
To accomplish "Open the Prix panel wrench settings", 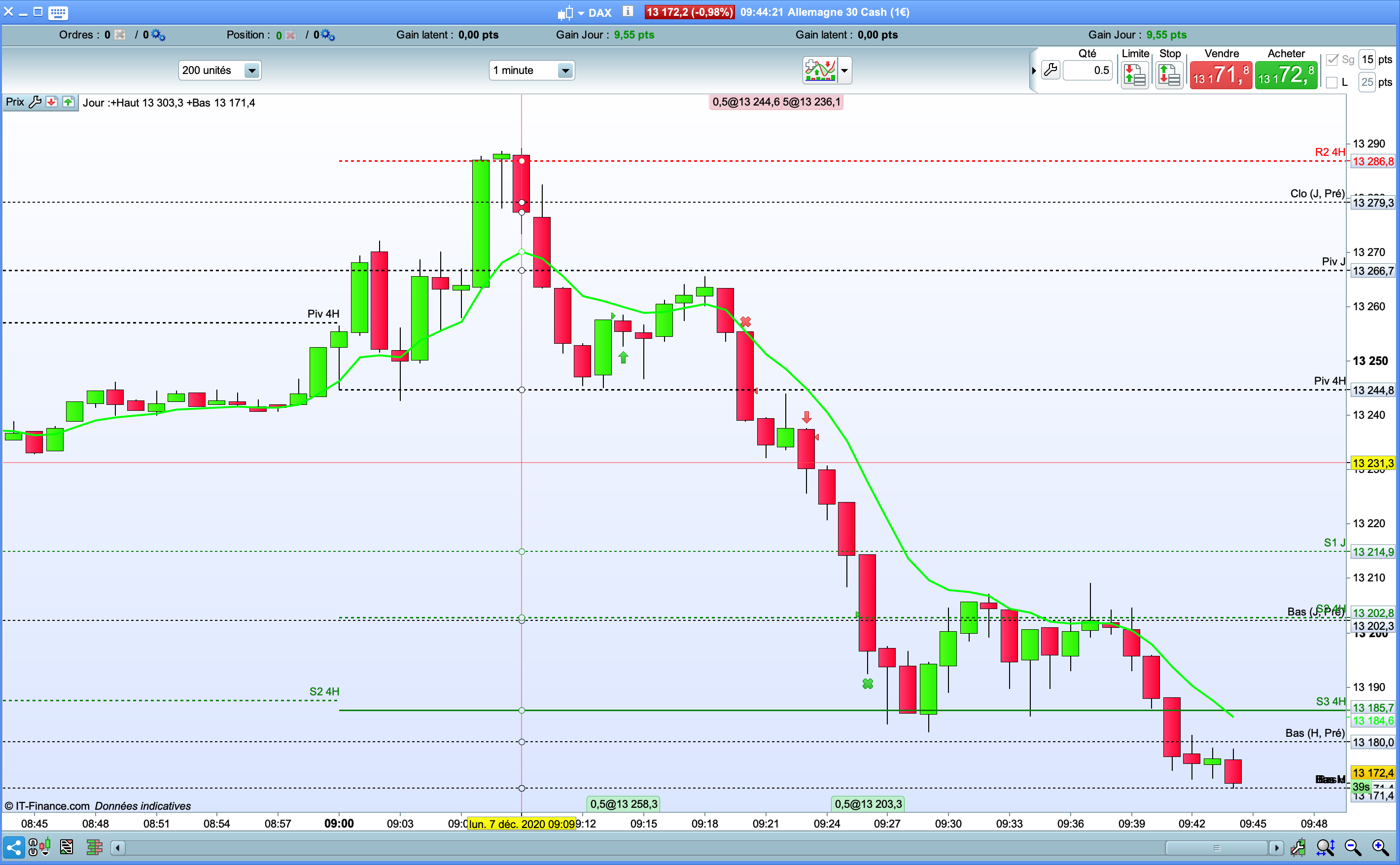I will click(35, 103).
